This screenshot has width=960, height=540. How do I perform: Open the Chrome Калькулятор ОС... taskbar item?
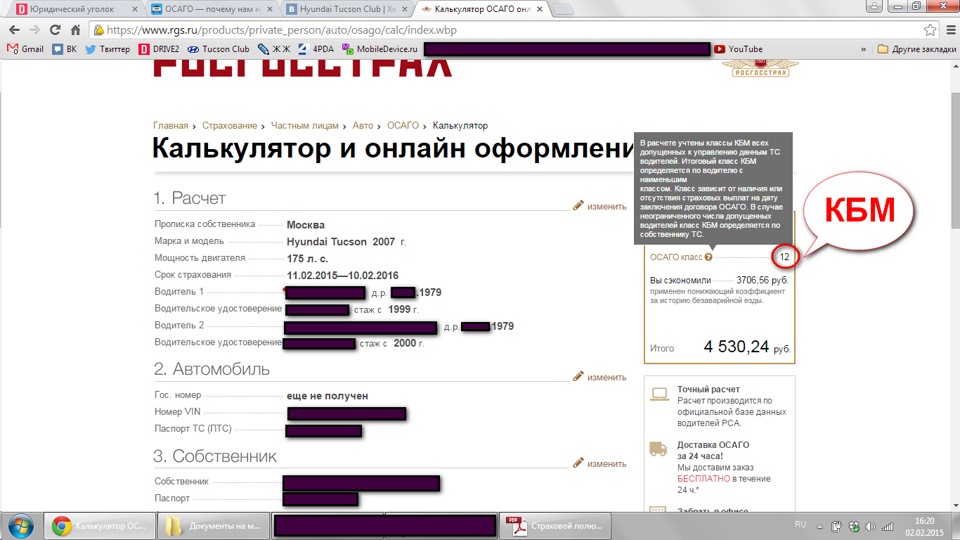tap(99, 526)
